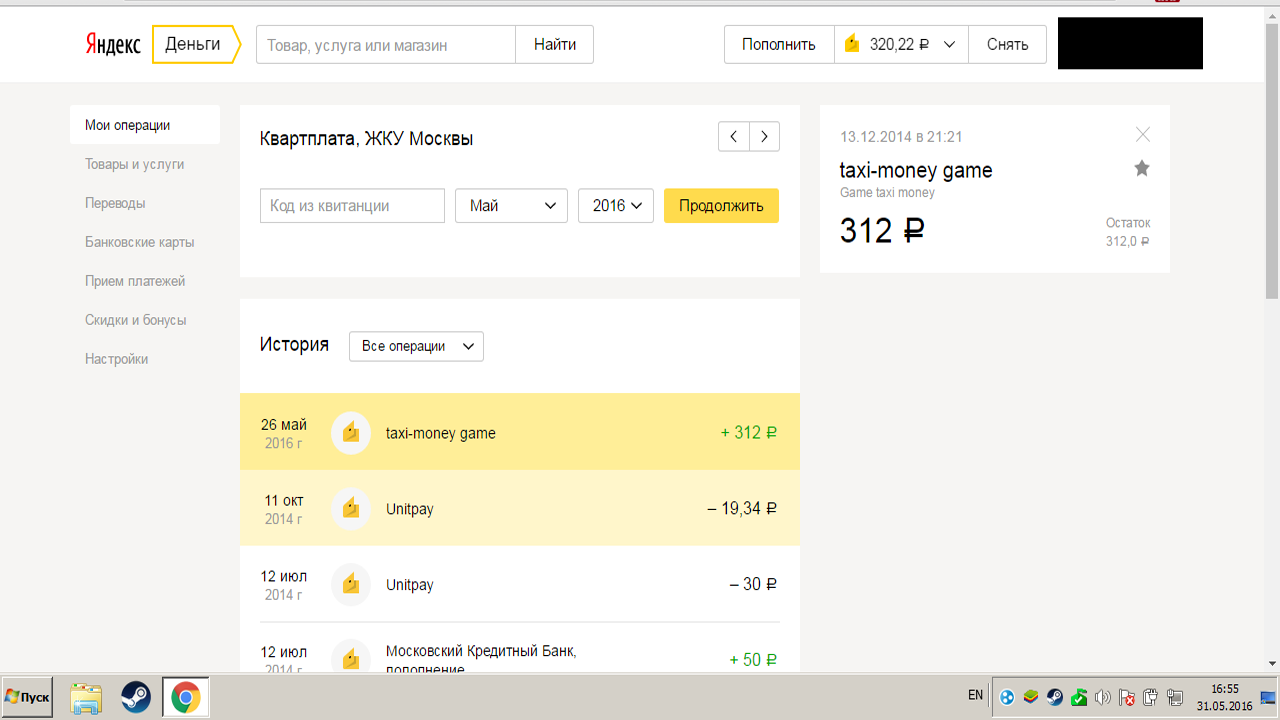The image size is (1280, 720).
Task: Expand the Все операции history filter
Action: 416,346
